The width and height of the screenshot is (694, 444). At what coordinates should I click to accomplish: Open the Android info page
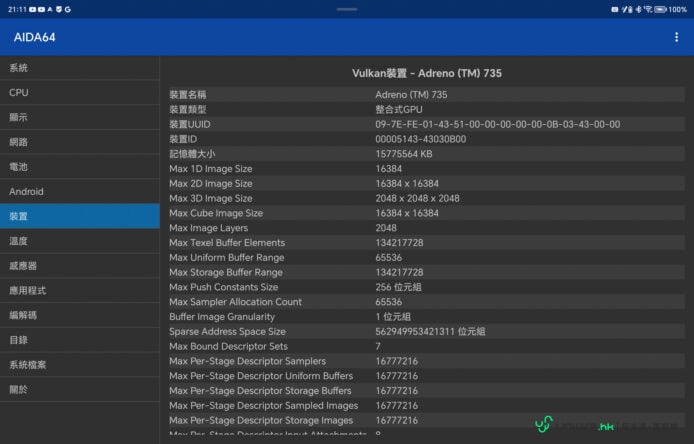[79, 191]
